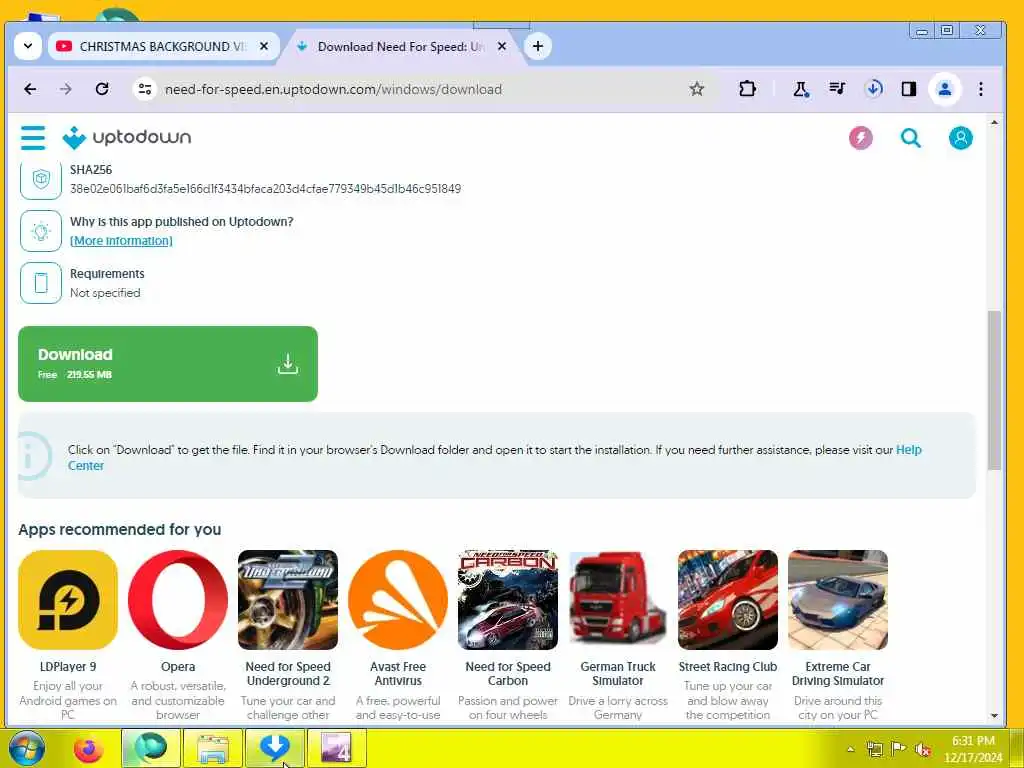The image size is (1024, 768).
Task: Select the SHA256 hash text
Action: [265, 189]
